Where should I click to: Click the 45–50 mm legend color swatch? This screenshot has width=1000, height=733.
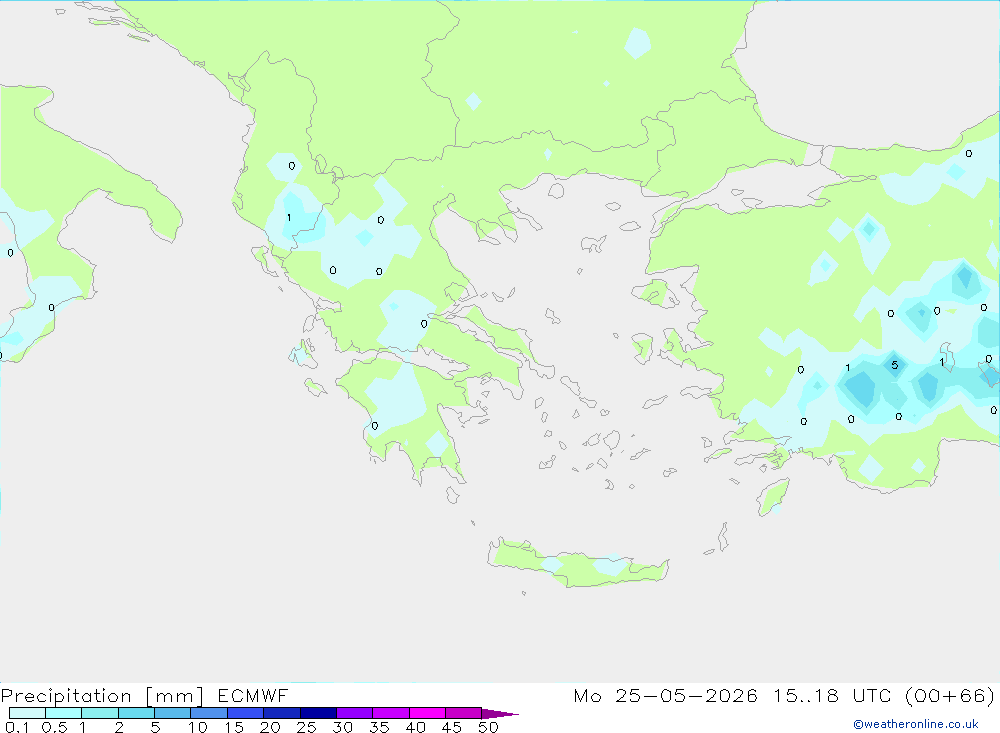463,713
